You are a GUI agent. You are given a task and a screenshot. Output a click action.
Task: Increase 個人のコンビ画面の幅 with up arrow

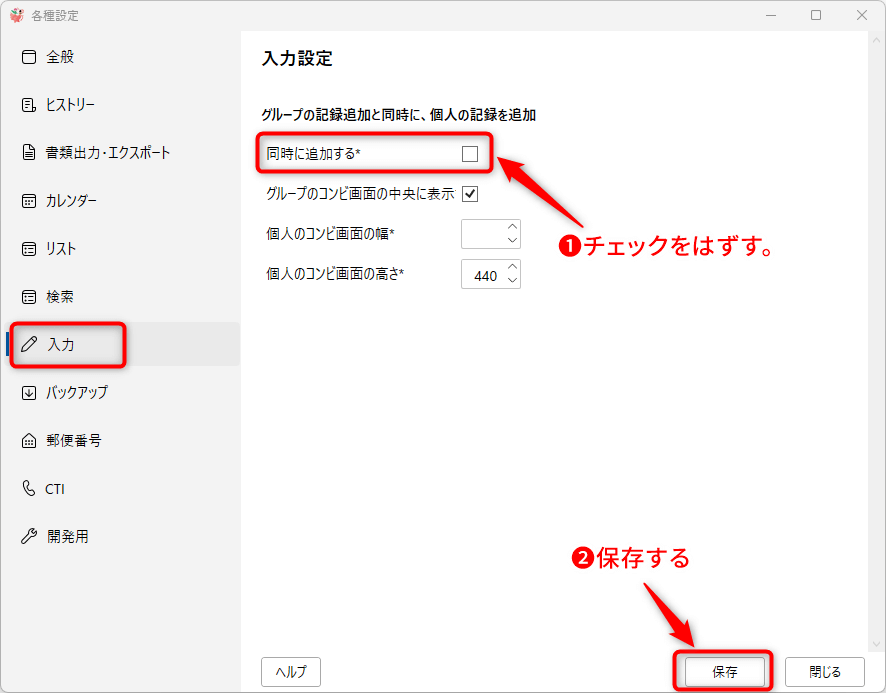point(513,227)
